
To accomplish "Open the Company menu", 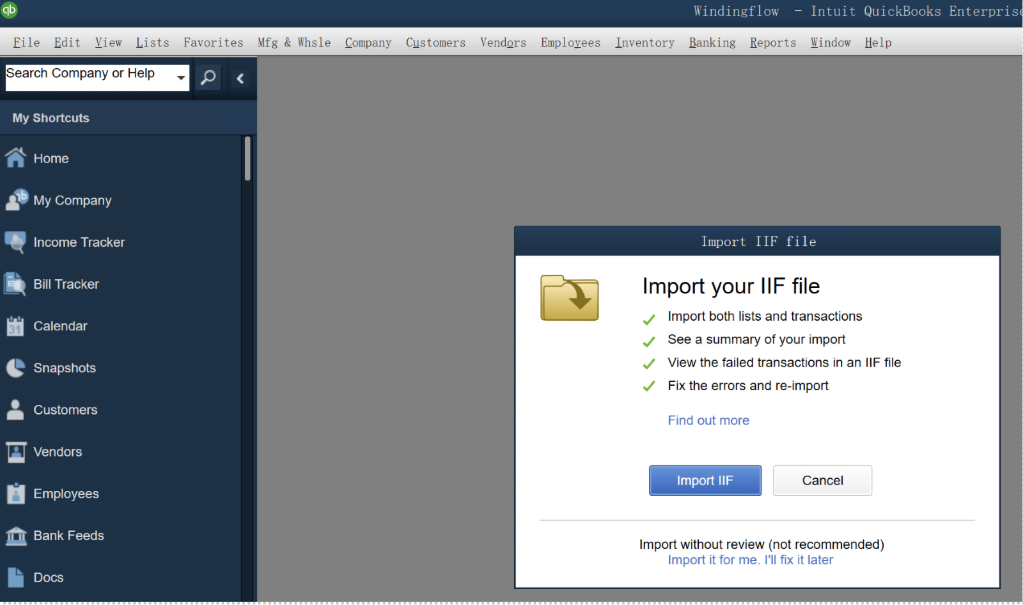I will tap(368, 42).
